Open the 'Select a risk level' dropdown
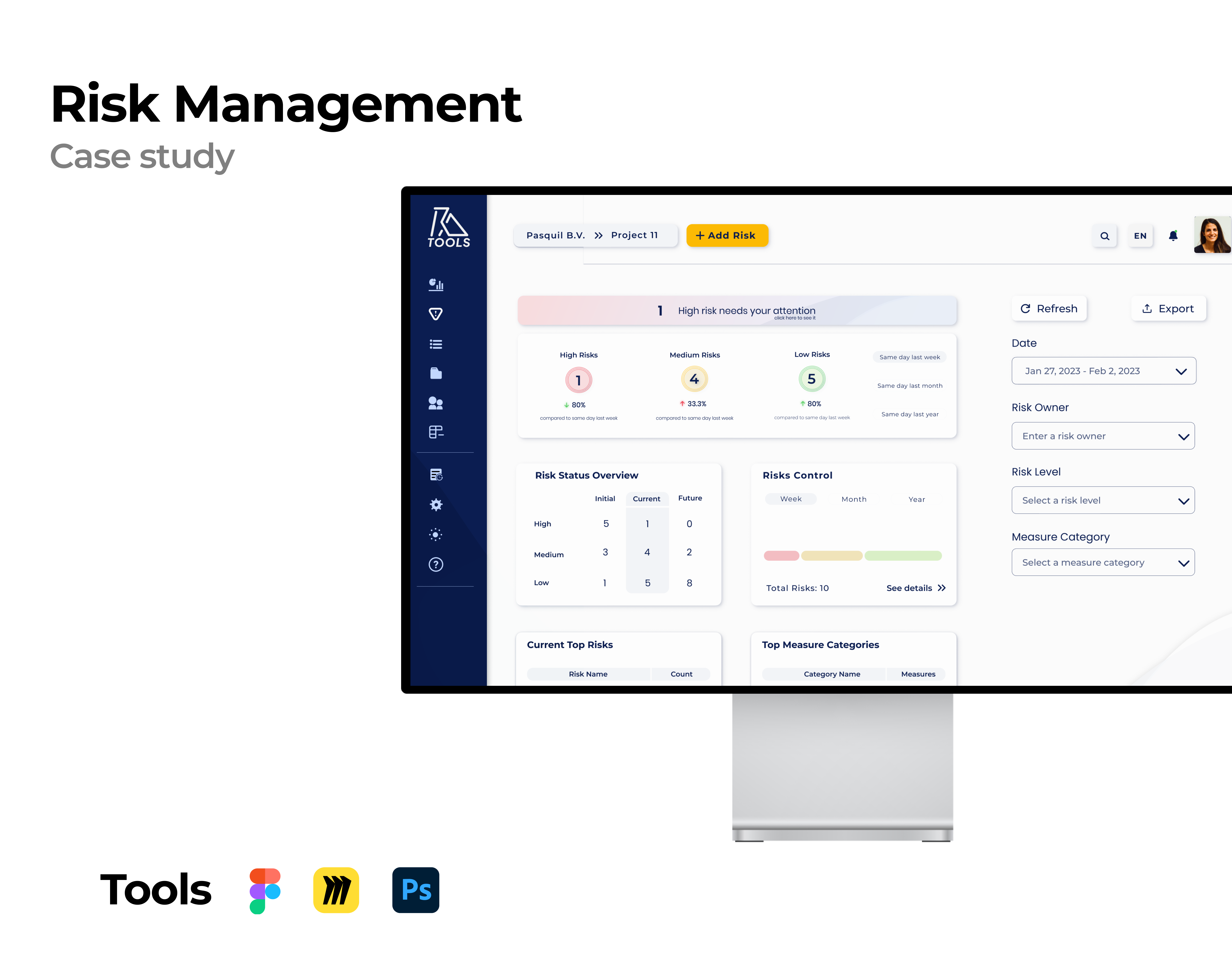 pyautogui.click(x=1103, y=500)
